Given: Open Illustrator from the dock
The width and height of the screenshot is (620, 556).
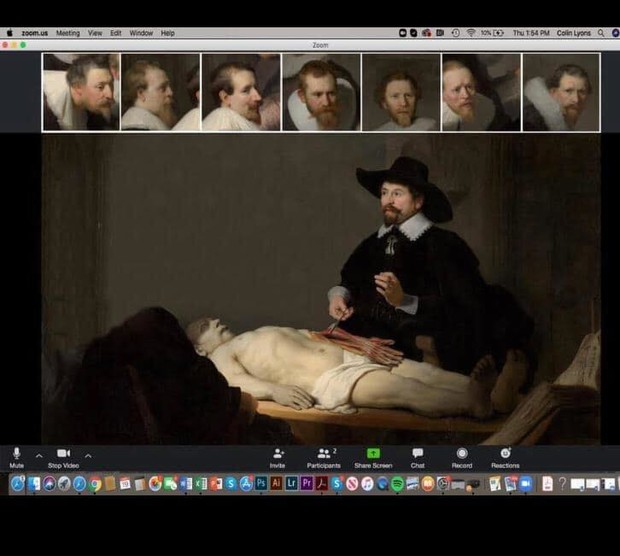Looking at the screenshot, I should (x=276, y=483).
